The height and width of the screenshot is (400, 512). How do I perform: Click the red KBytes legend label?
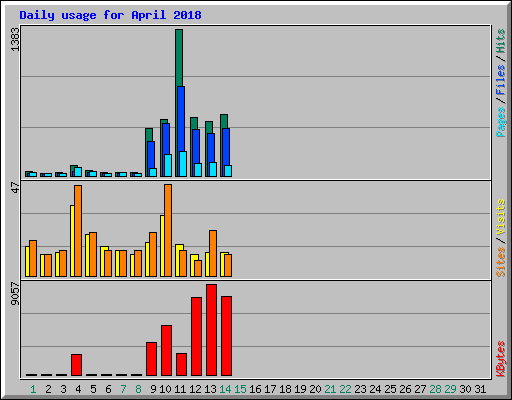click(x=500, y=359)
